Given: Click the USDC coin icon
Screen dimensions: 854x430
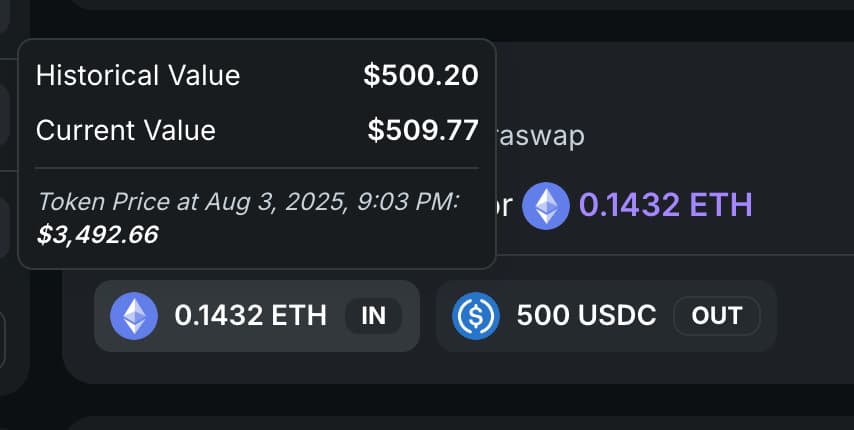Looking at the screenshot, I should (x=475, y=316).
